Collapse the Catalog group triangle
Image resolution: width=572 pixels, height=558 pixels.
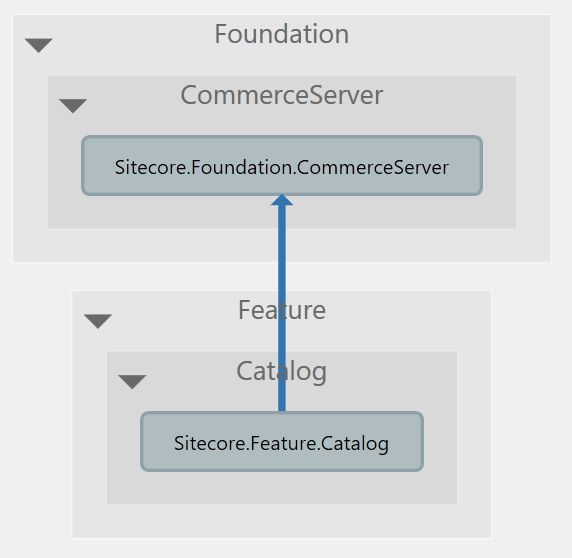pyautogui.click(x=132, y=382)
